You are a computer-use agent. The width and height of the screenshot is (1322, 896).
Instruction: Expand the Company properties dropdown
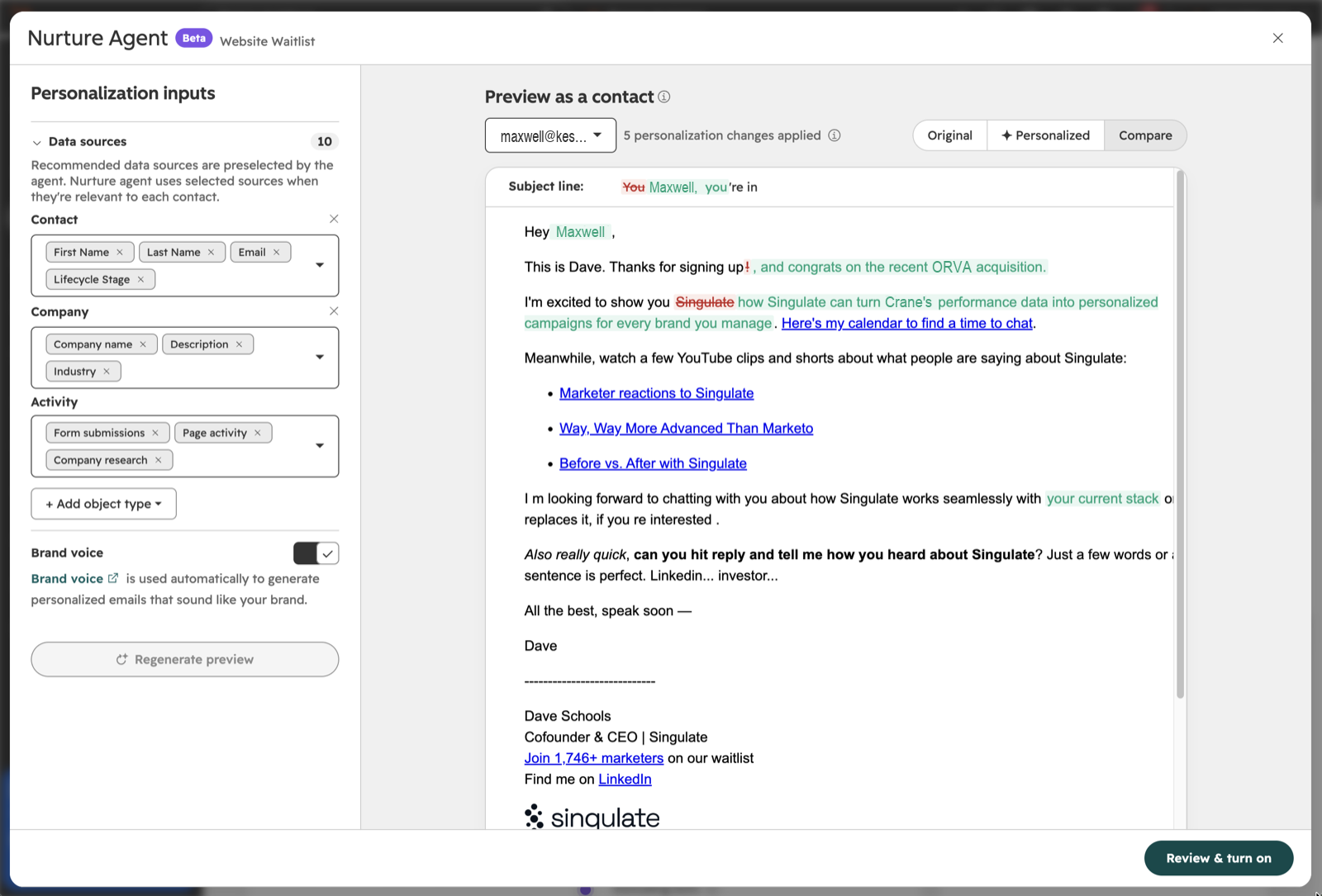click(x=320, y=358)
